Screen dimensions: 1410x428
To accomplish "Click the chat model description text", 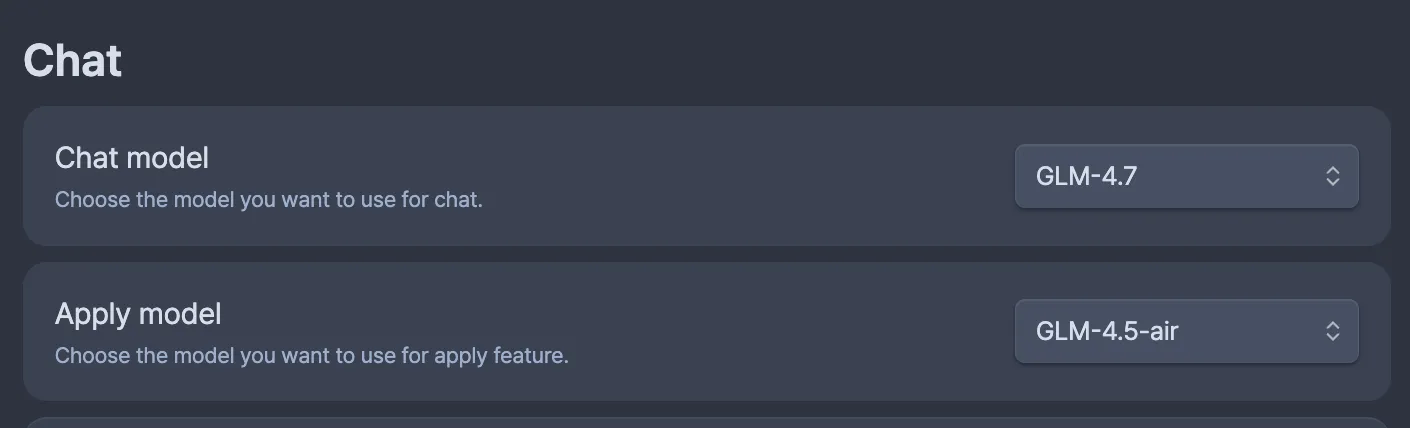I will [268, 200].
